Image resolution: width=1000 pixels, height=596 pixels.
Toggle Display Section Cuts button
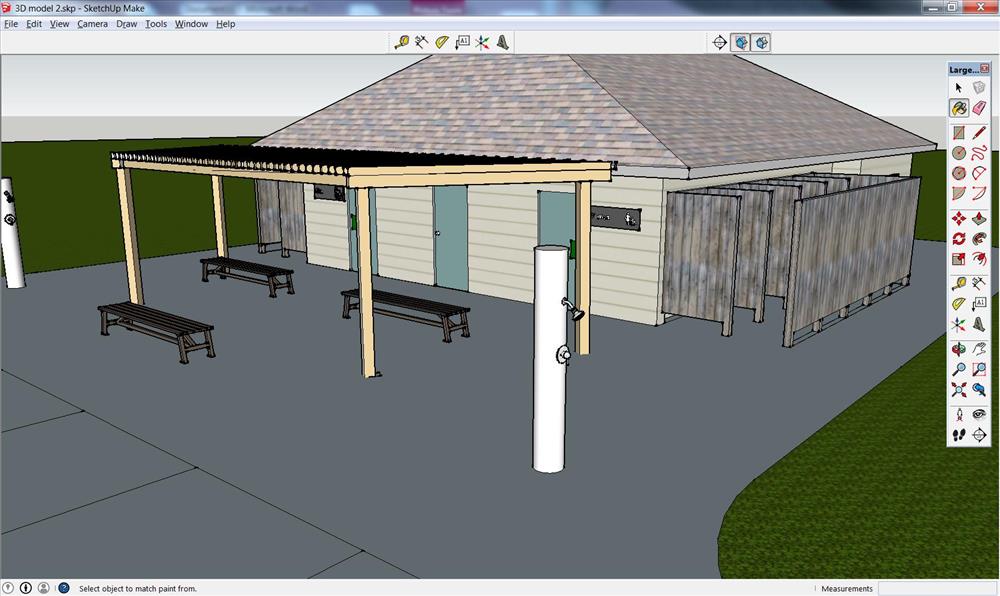tap(761, 42)
